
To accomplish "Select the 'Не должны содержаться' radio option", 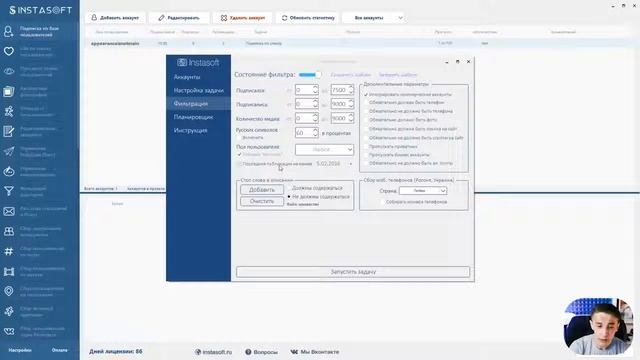I will click(x=289, y=197).
